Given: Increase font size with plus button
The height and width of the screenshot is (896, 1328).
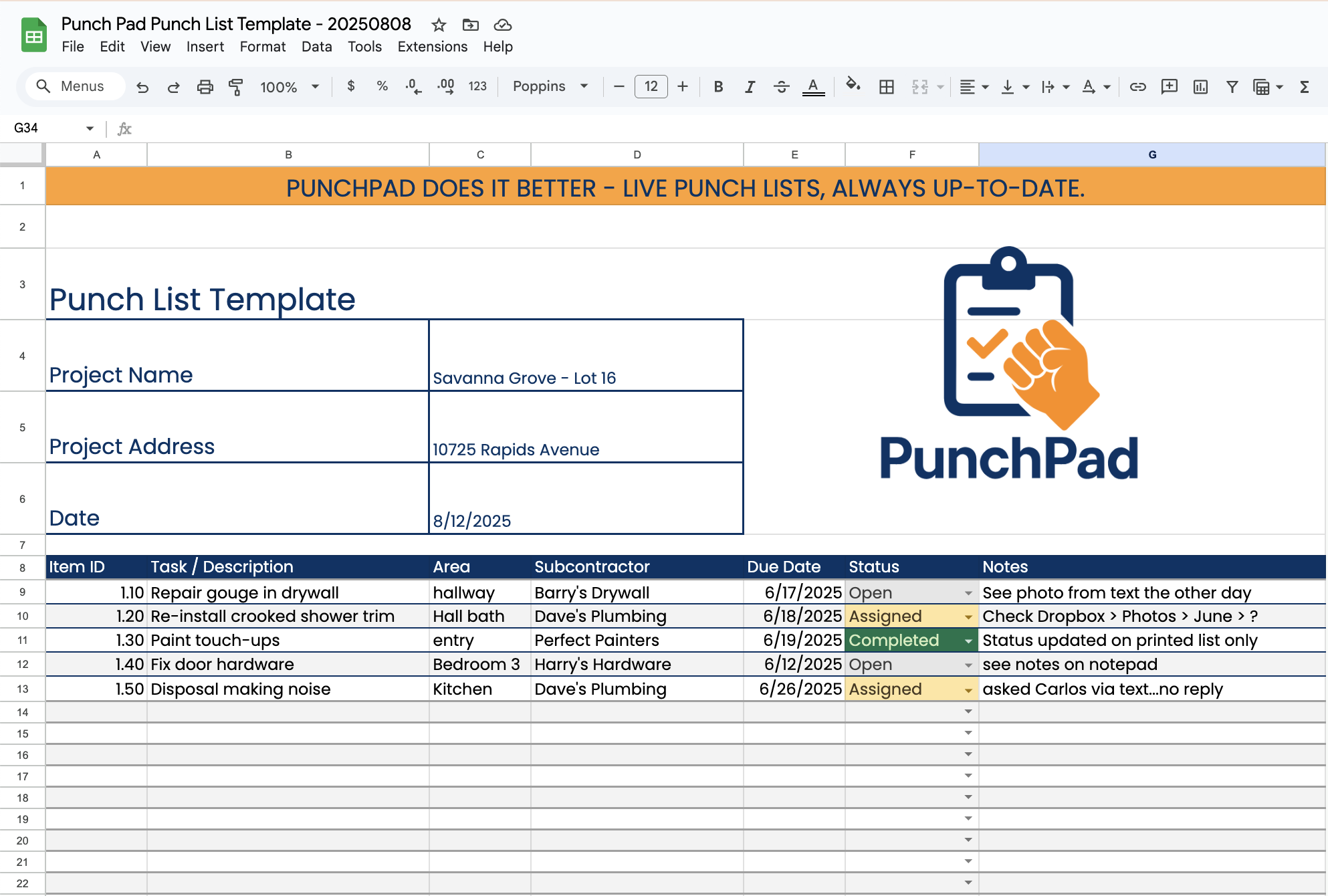Looking at the screenshot, I should [x=682, y=86].
